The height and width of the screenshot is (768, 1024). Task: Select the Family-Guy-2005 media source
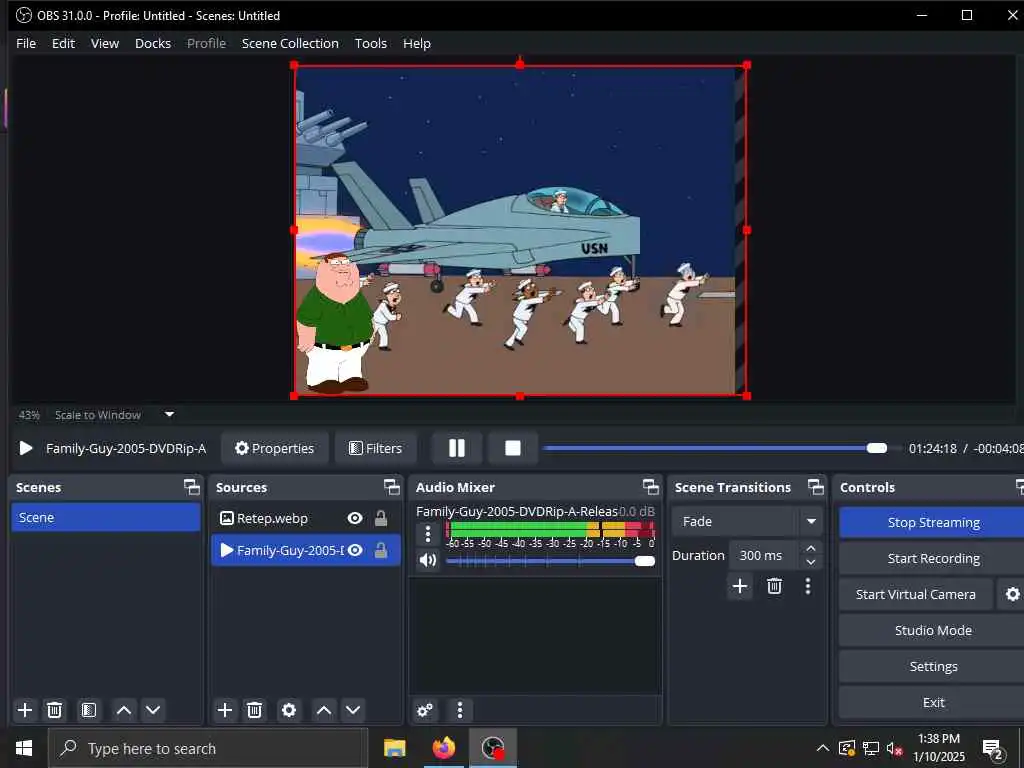click(x=306, y=550)
